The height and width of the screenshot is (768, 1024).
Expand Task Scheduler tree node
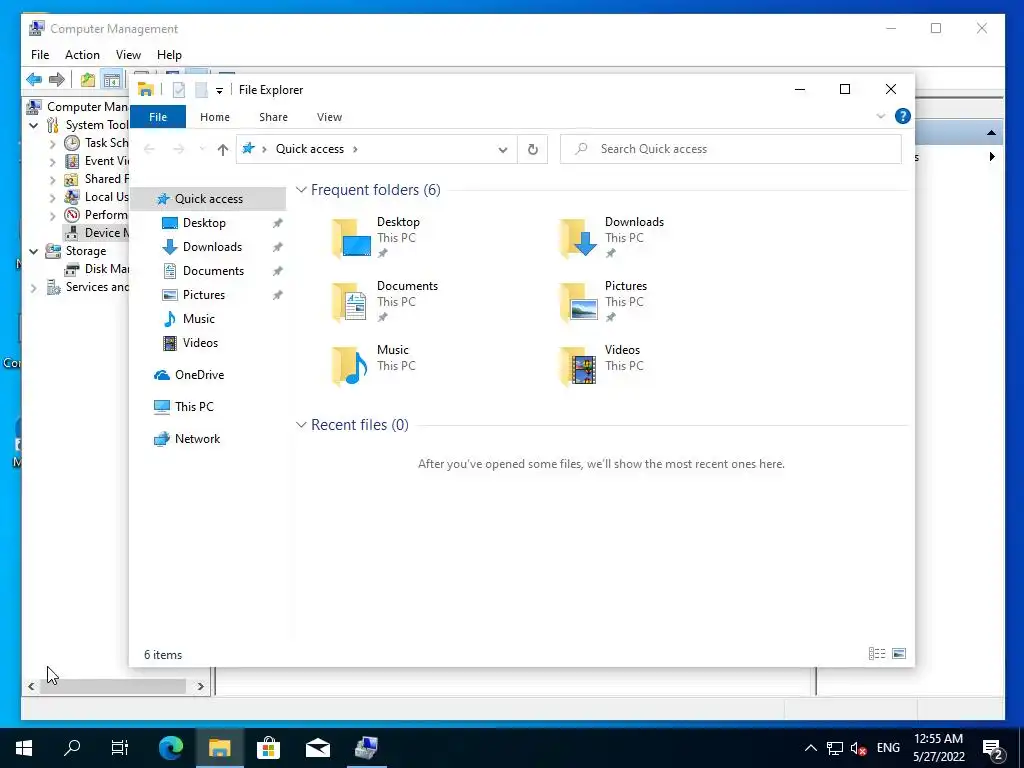click(53, 143)
